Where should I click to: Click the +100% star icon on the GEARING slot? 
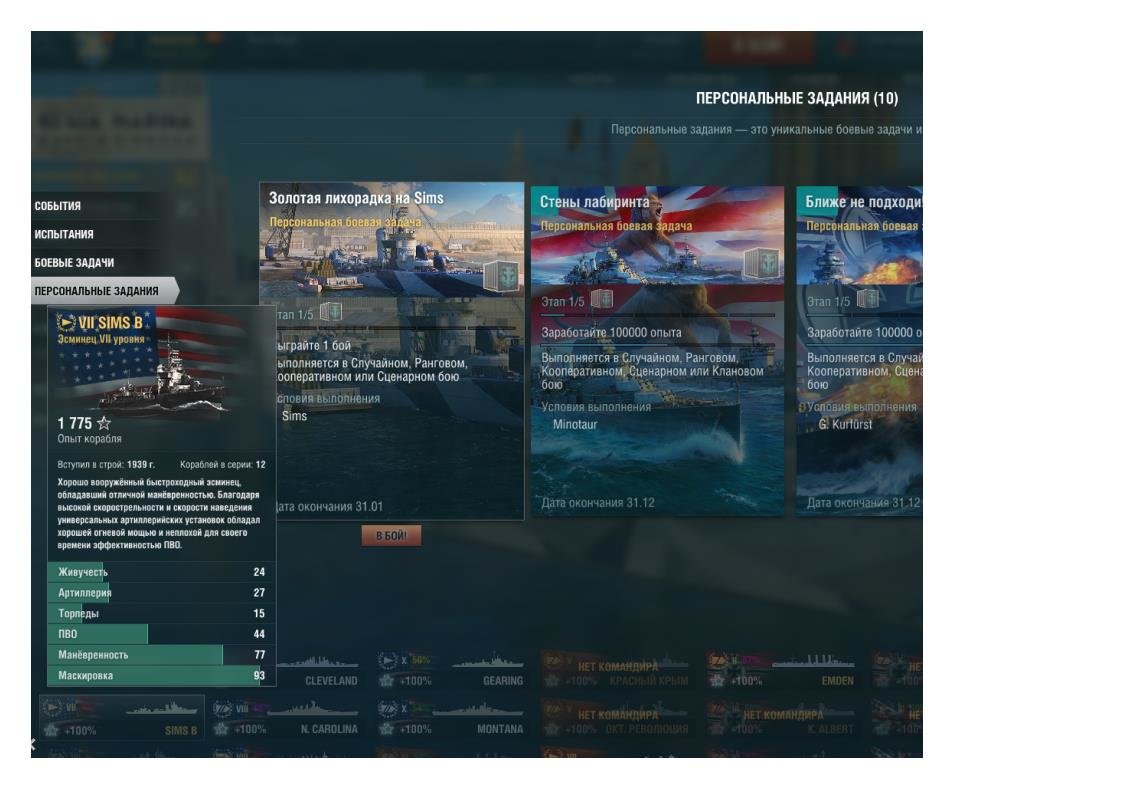click(387, 681)
